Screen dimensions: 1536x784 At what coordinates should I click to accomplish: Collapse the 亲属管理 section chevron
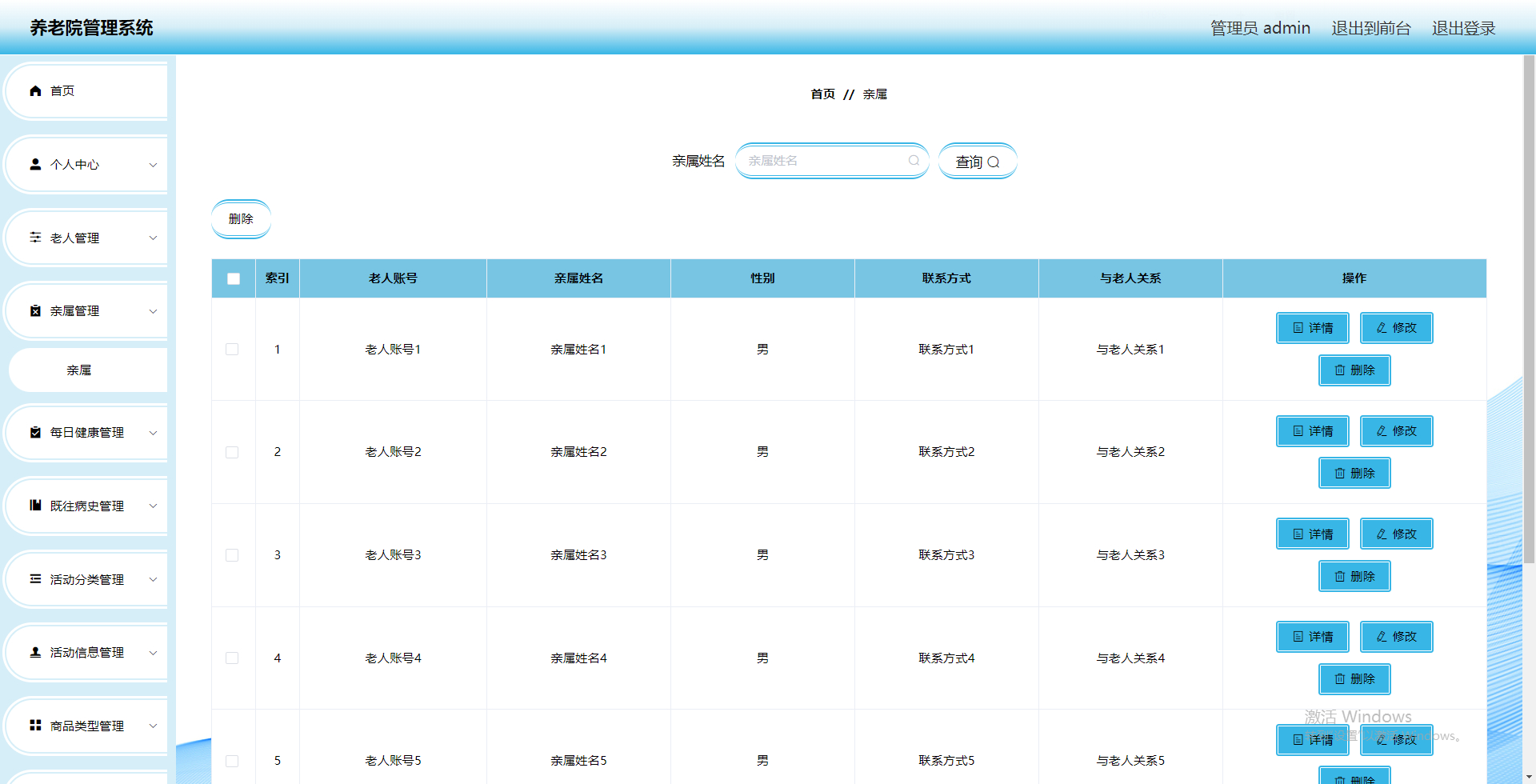tap(153, 310)
